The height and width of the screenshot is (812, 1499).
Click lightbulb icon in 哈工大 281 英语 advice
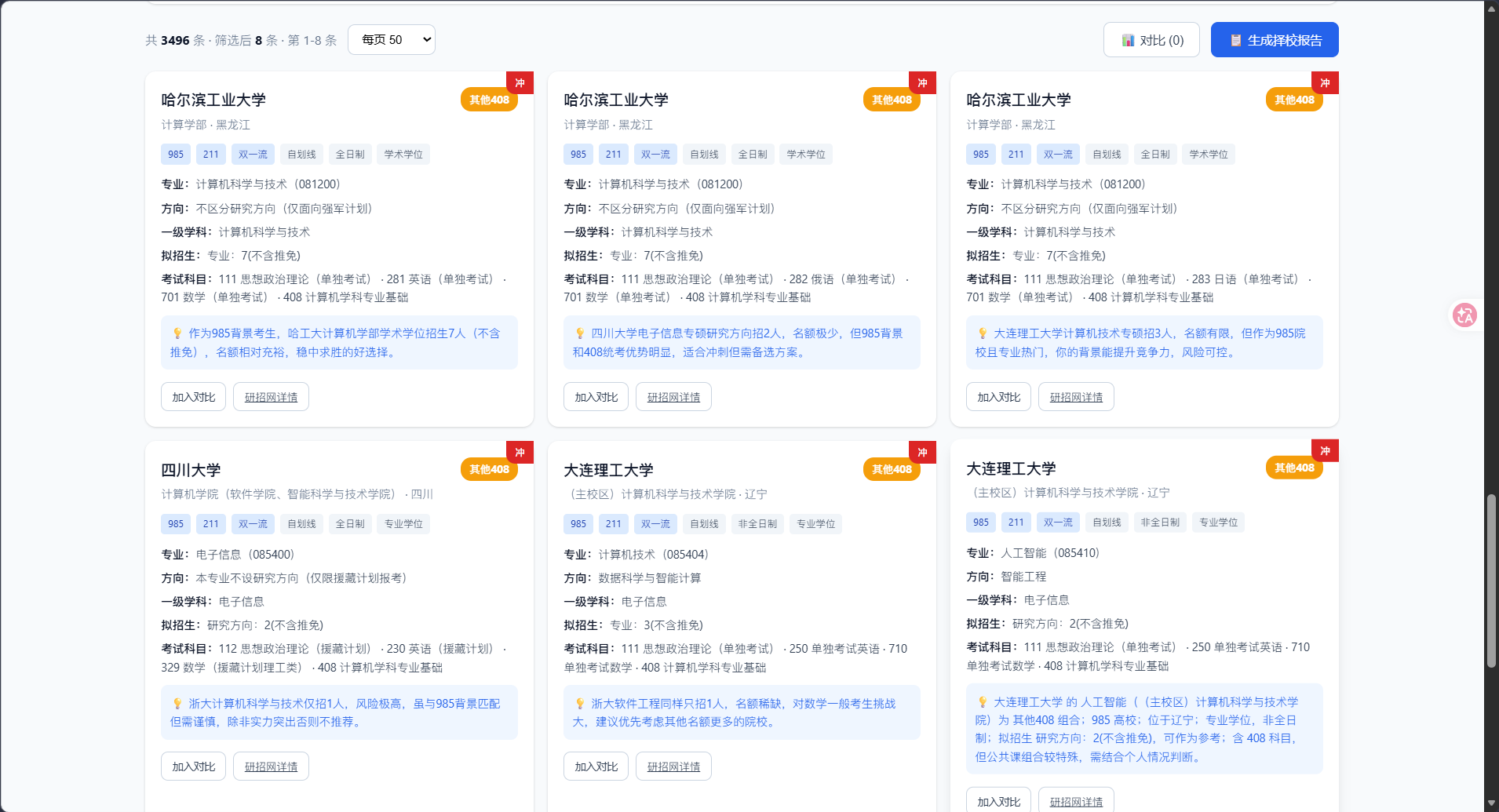[177, 333]
